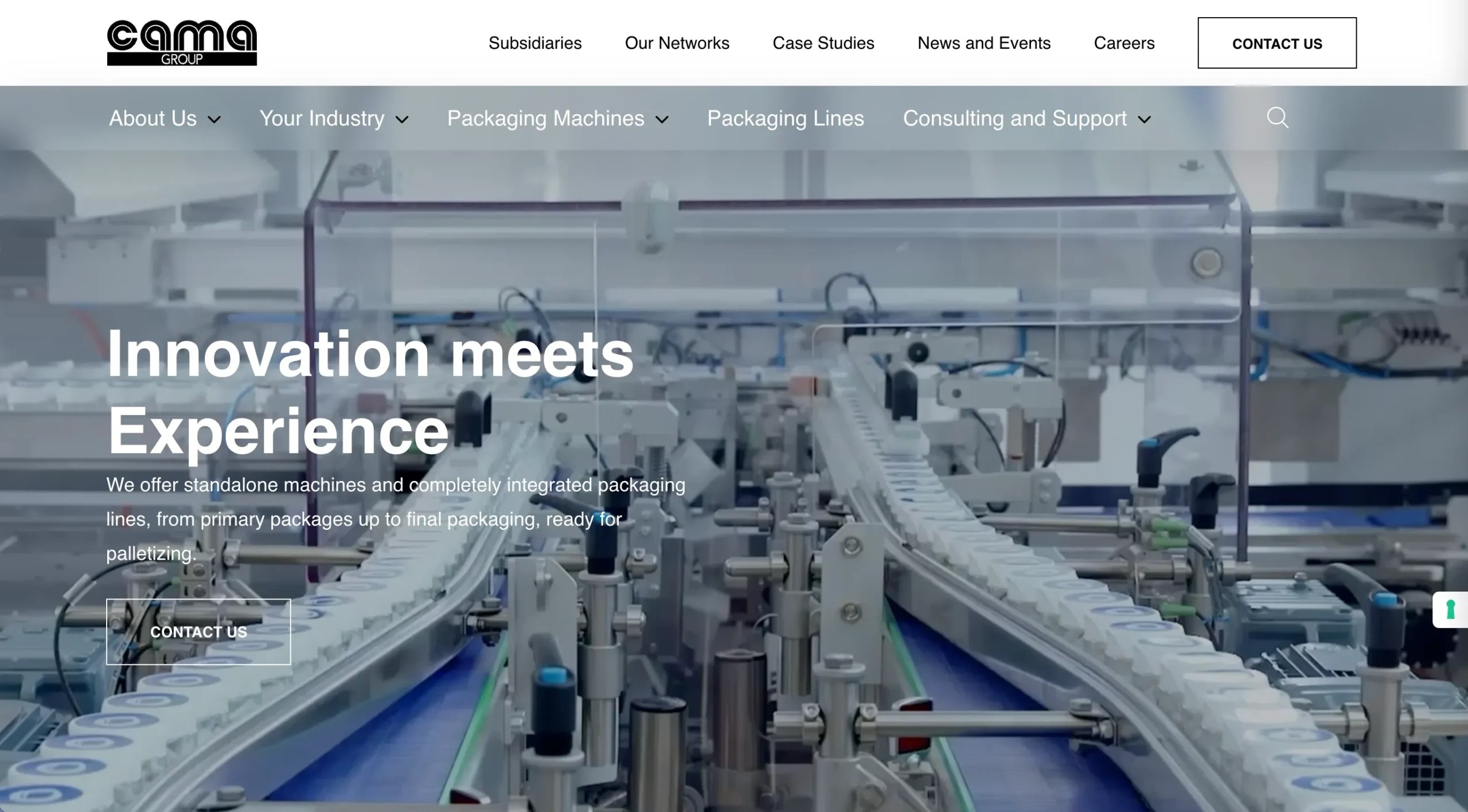
Task: Click the Cama Group logo
Action: [182, 41]
